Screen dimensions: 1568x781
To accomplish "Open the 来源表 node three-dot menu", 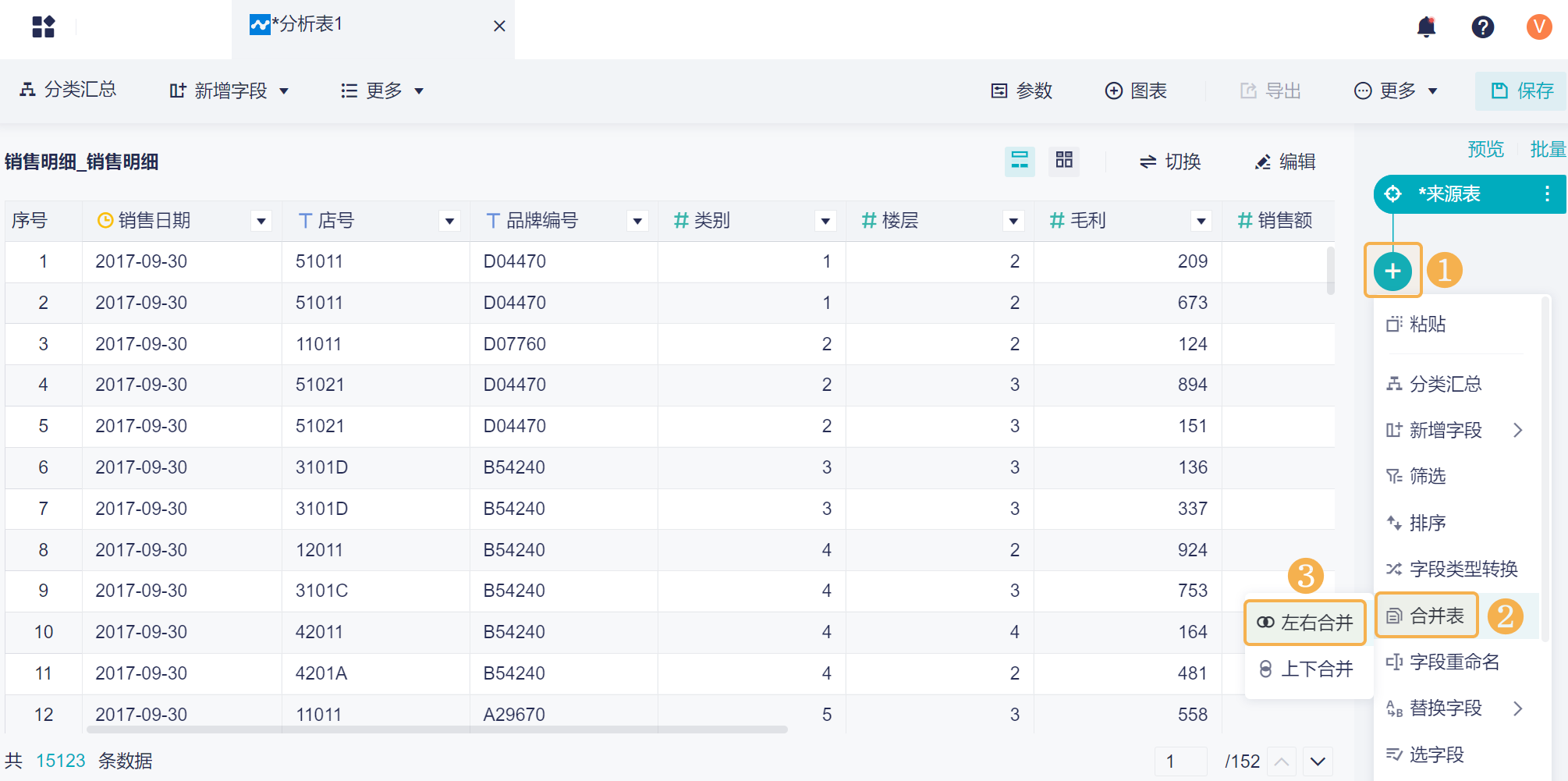I will tap(1547, 194).
